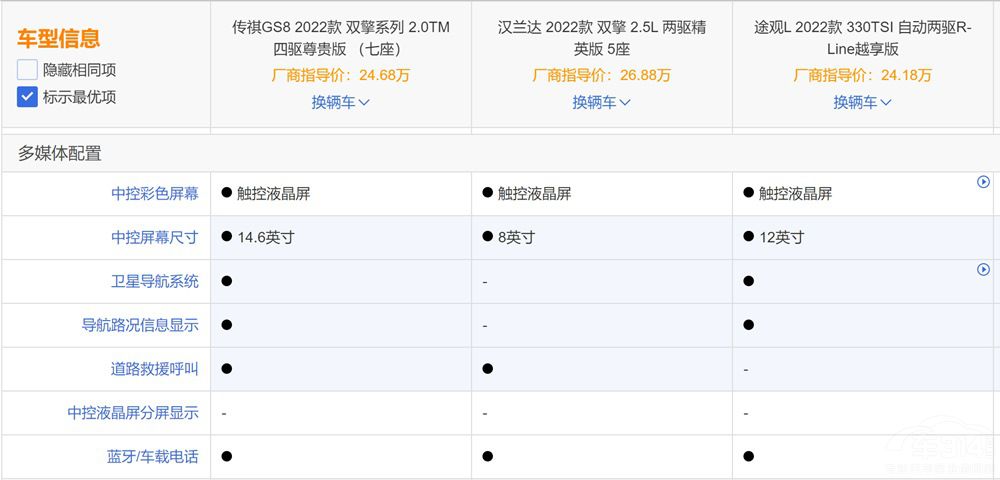This screenshot has height=480, width=1000.
Task: Click the 卫星导航系统 parameter label
Action: (155, 282)
